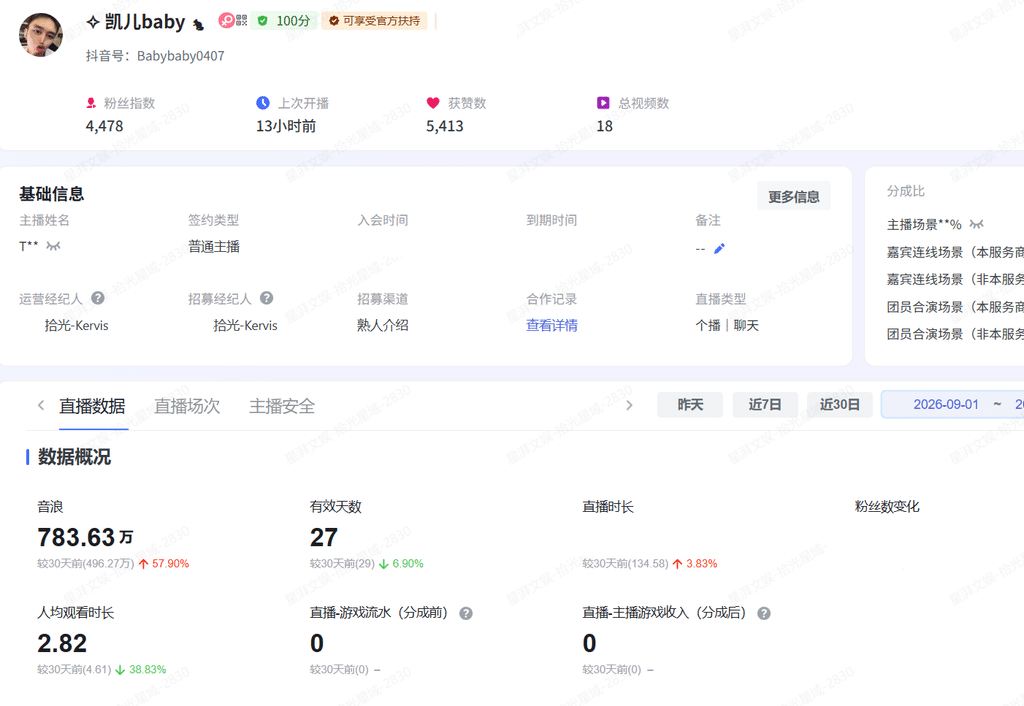
Task: Open the help tooltip next to 运营经纪人
Action: 98,298
